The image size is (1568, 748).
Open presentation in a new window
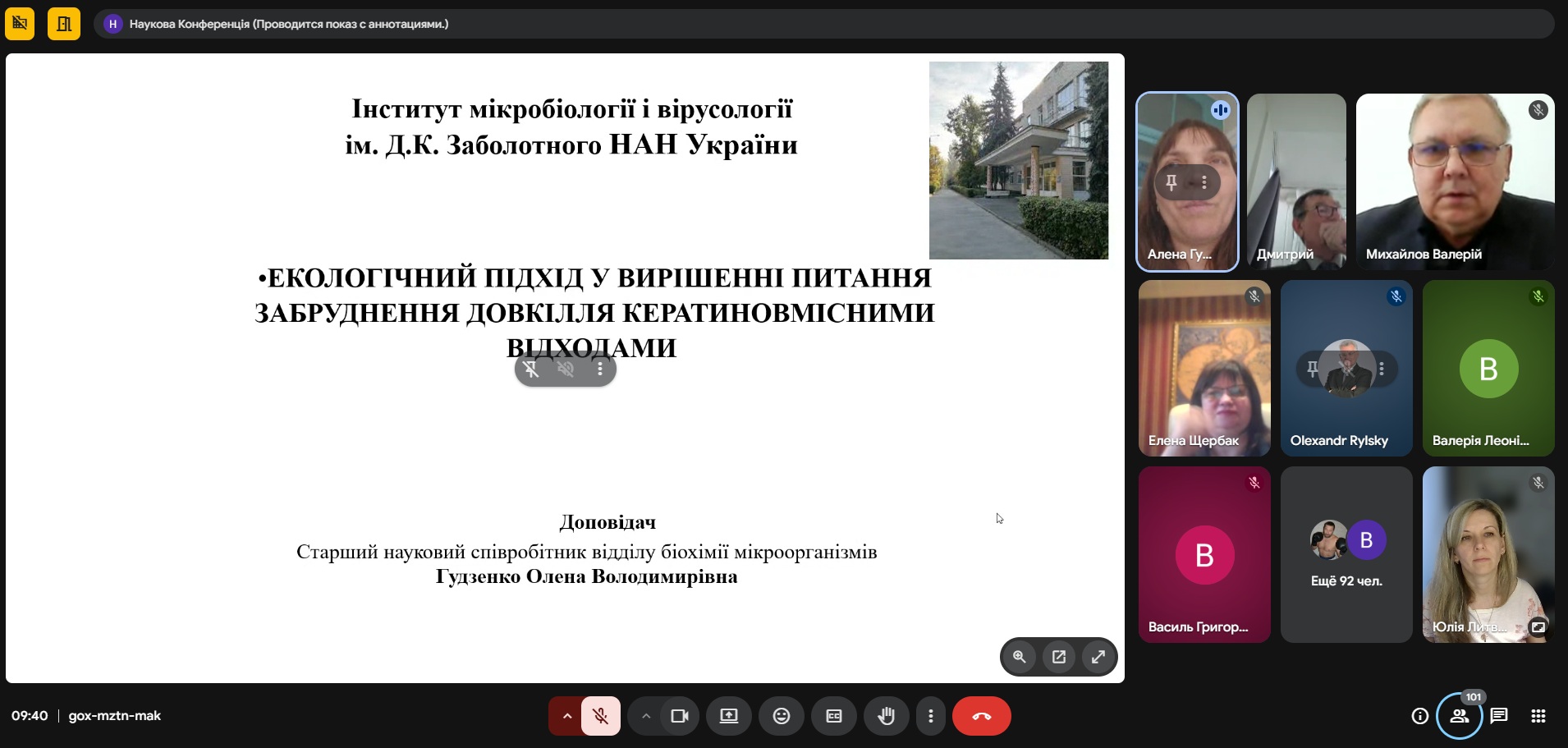coord(1059,657)
